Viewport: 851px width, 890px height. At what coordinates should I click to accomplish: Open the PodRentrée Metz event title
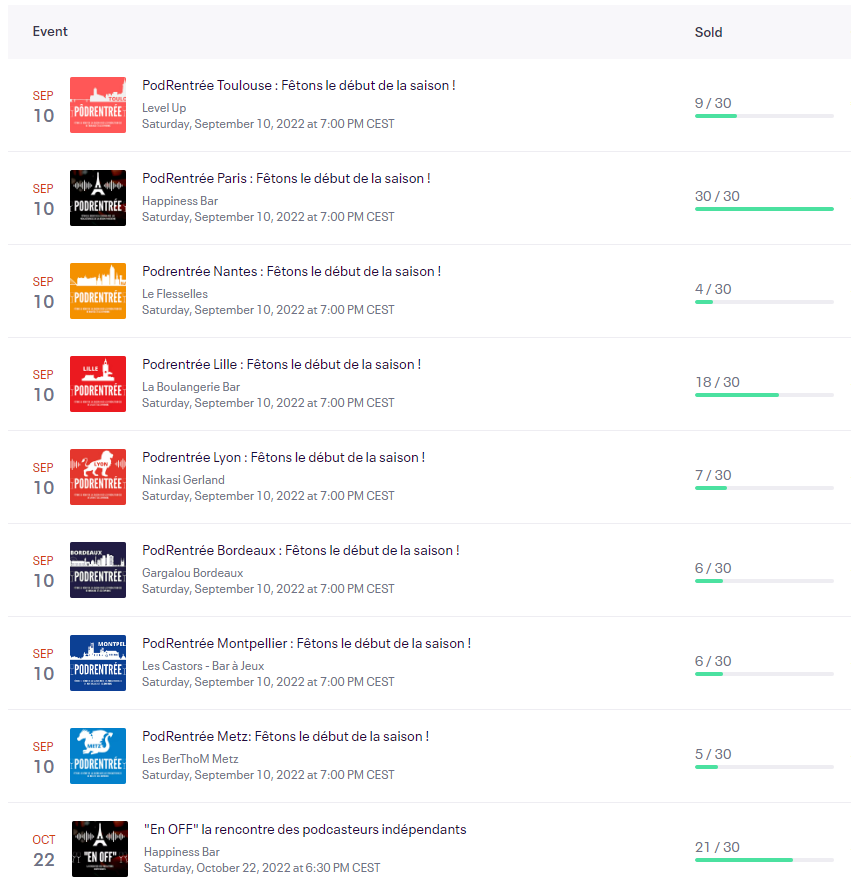tap(286, 736)
